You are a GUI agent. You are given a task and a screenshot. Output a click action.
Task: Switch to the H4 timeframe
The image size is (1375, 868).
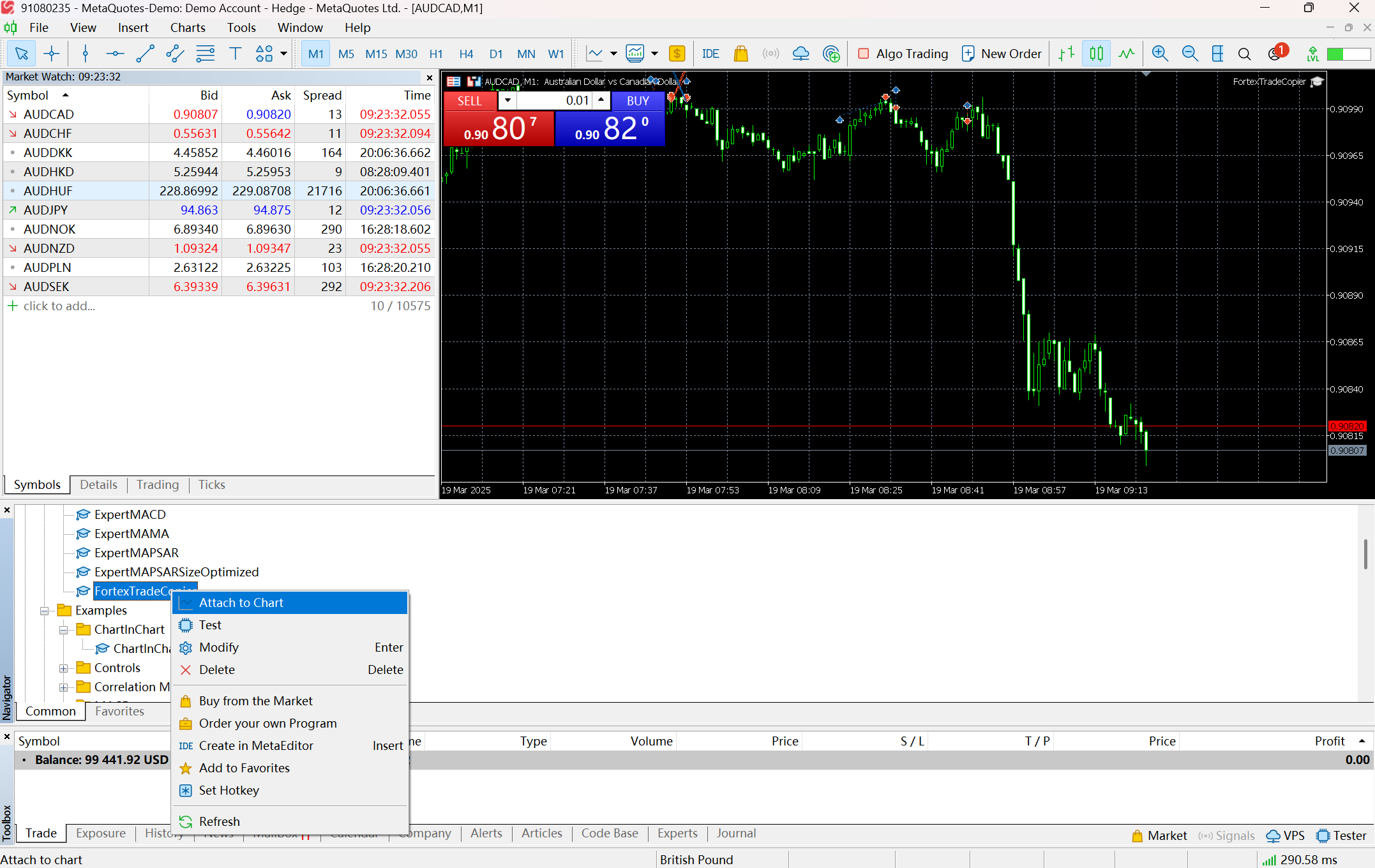(x=466, y=54)
